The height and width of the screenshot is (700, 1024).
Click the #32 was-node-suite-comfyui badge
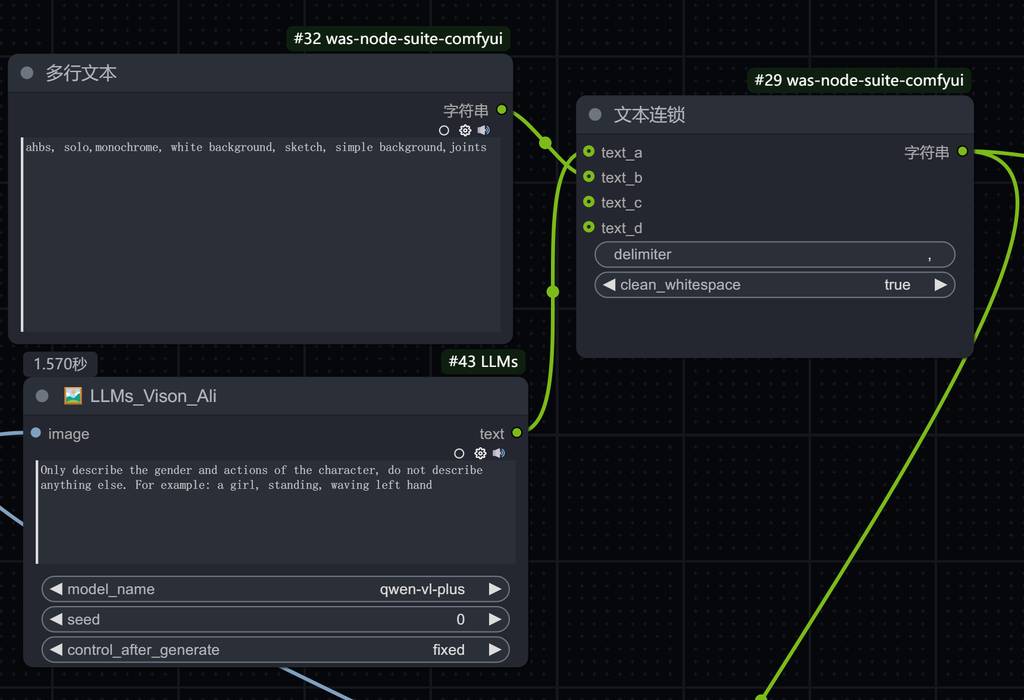[x=398, y=39]
